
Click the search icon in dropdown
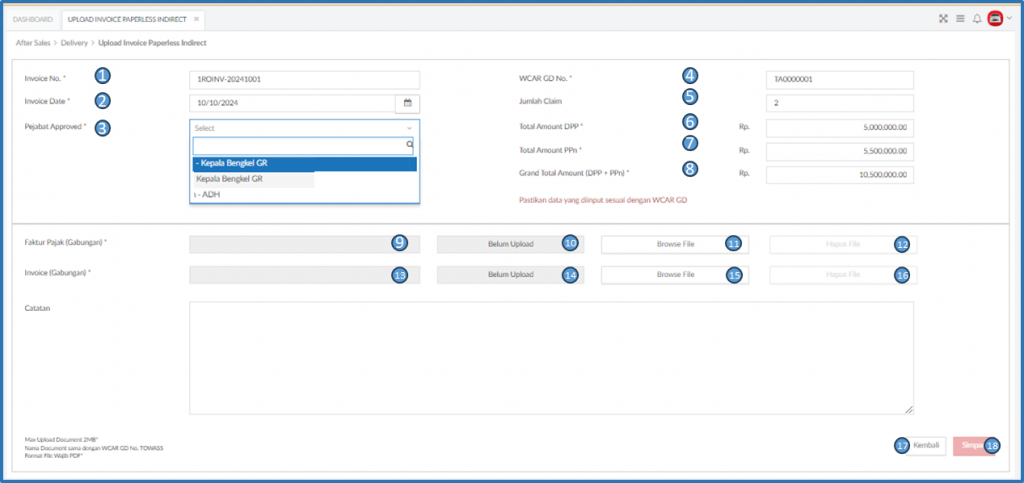409,145
